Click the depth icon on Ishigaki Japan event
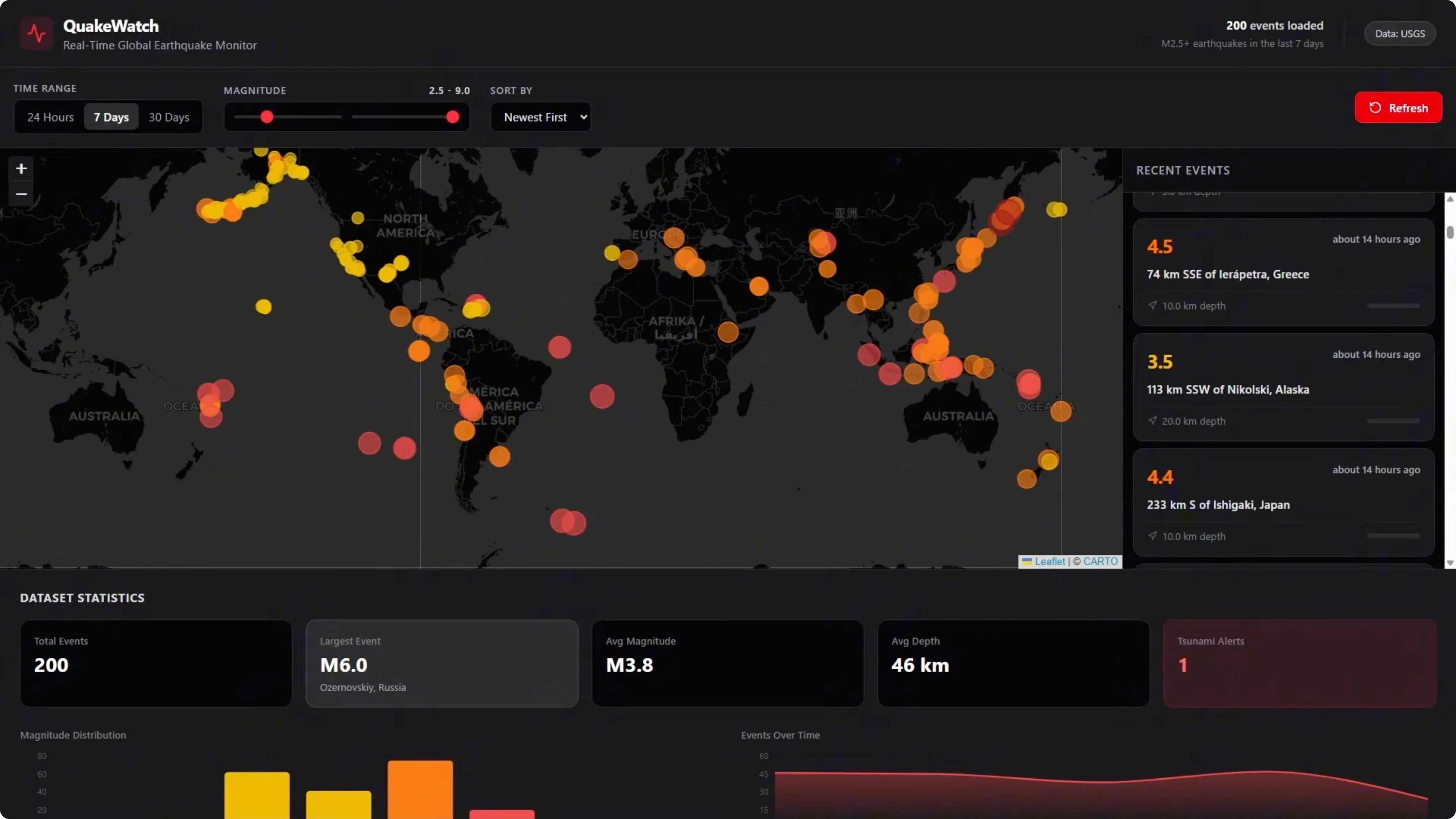The image size is (1456, 819). [x=1152, y=536]
